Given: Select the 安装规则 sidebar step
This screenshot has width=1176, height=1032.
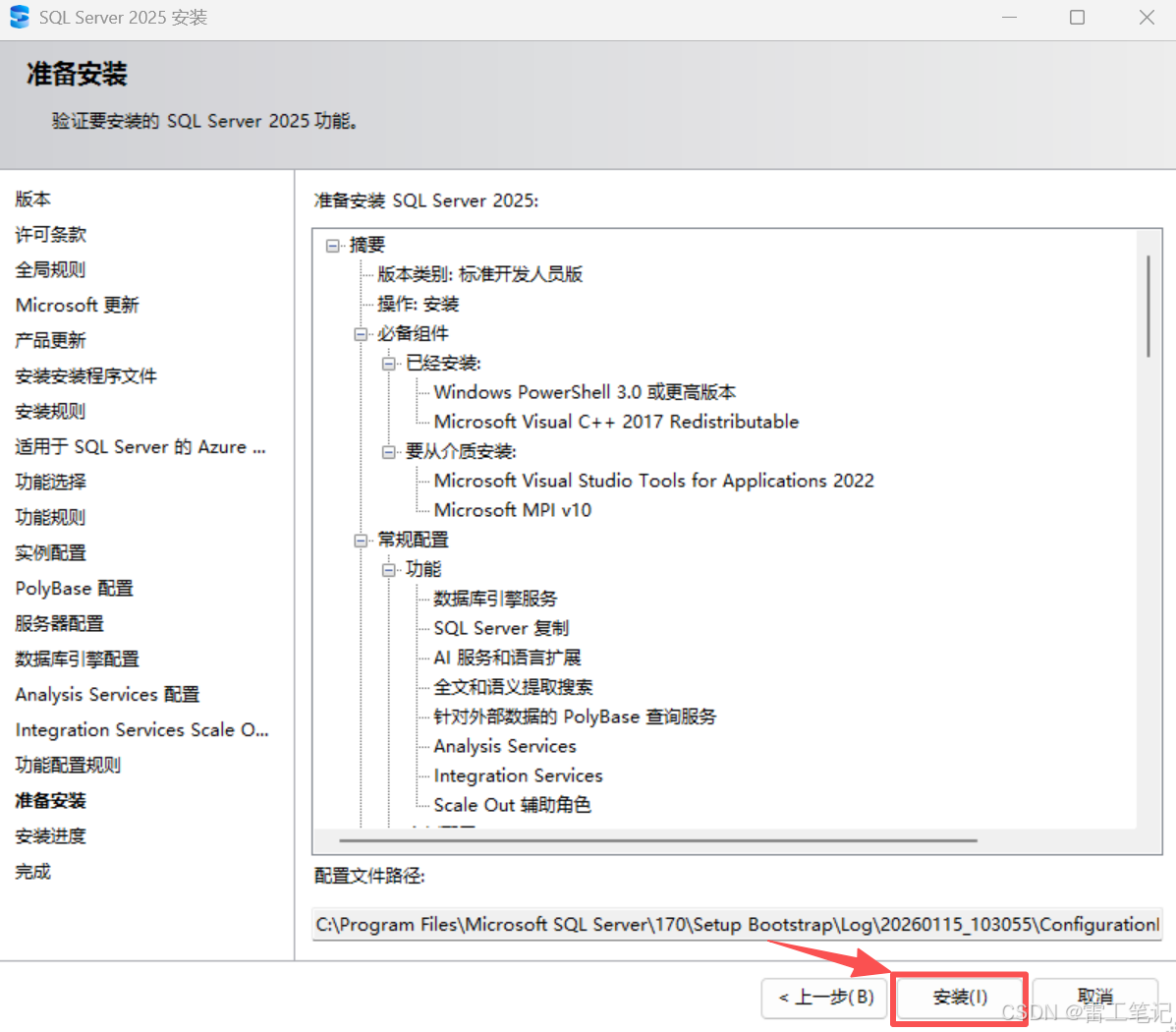Looking at the screenshot, I should (x=51, y=411).
